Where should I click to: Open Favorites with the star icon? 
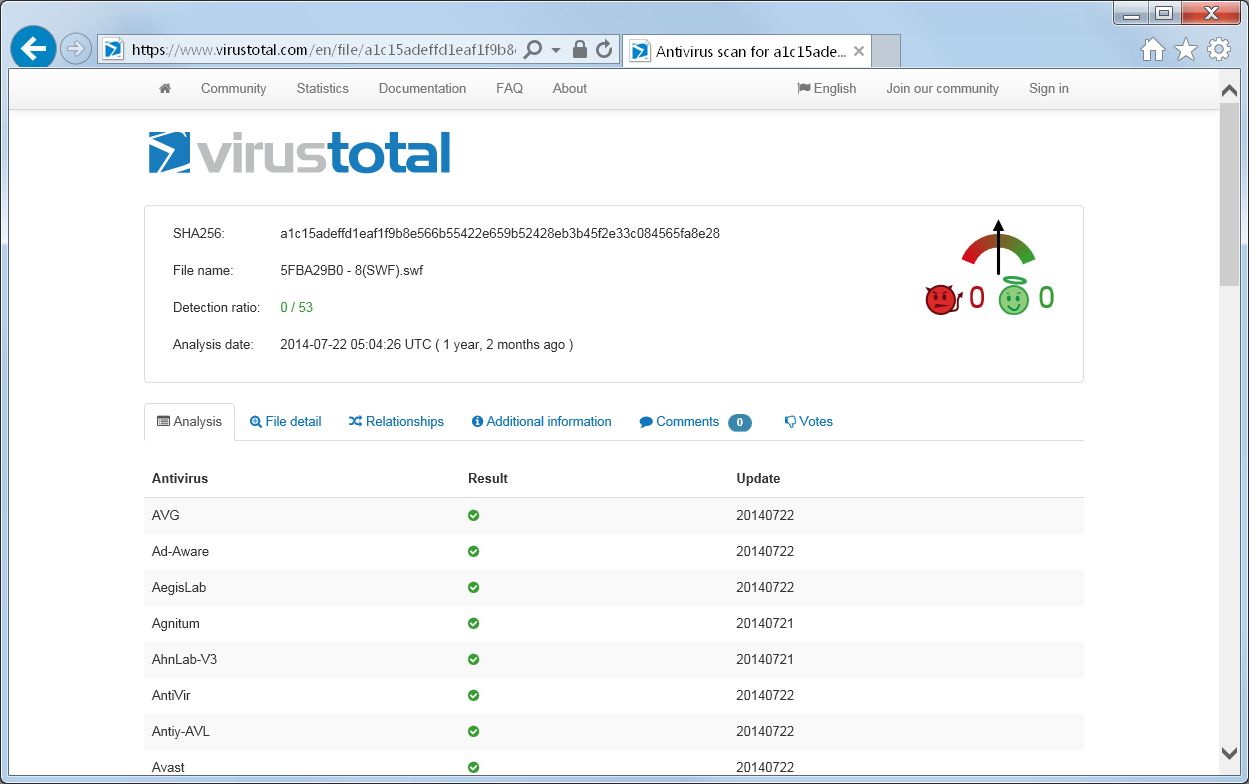click(x=1186, y=49)
